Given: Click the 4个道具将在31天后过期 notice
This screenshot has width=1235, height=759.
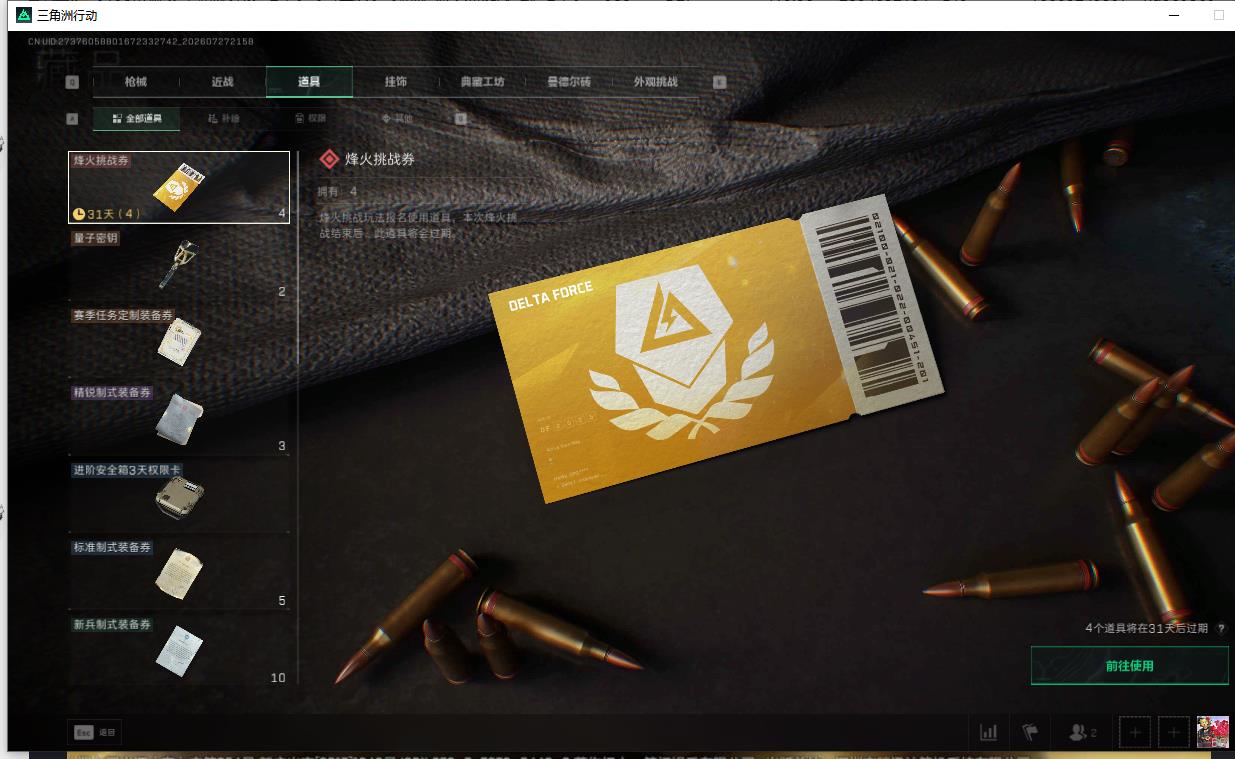Looking at the screenshot, I should (x=1146, y=628).
